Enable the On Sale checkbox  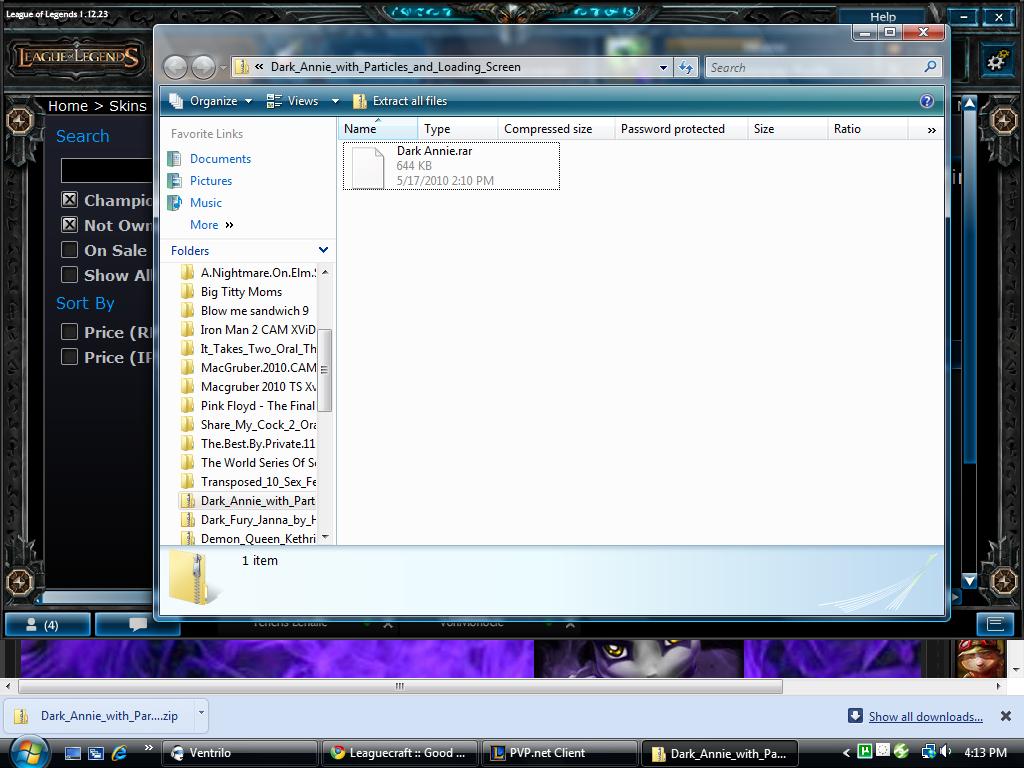70,250
